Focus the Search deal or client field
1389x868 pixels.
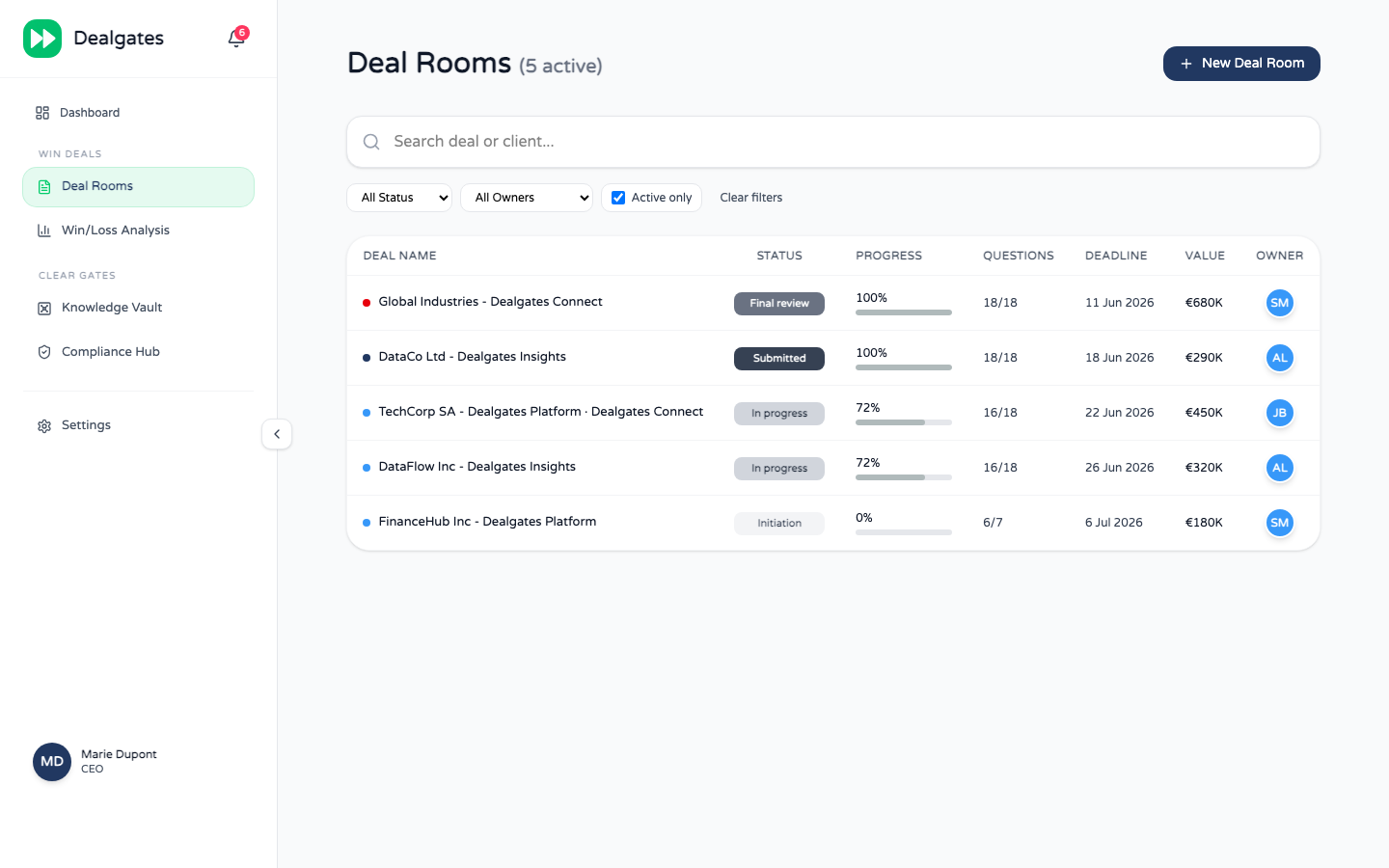(x=833, y=142)
